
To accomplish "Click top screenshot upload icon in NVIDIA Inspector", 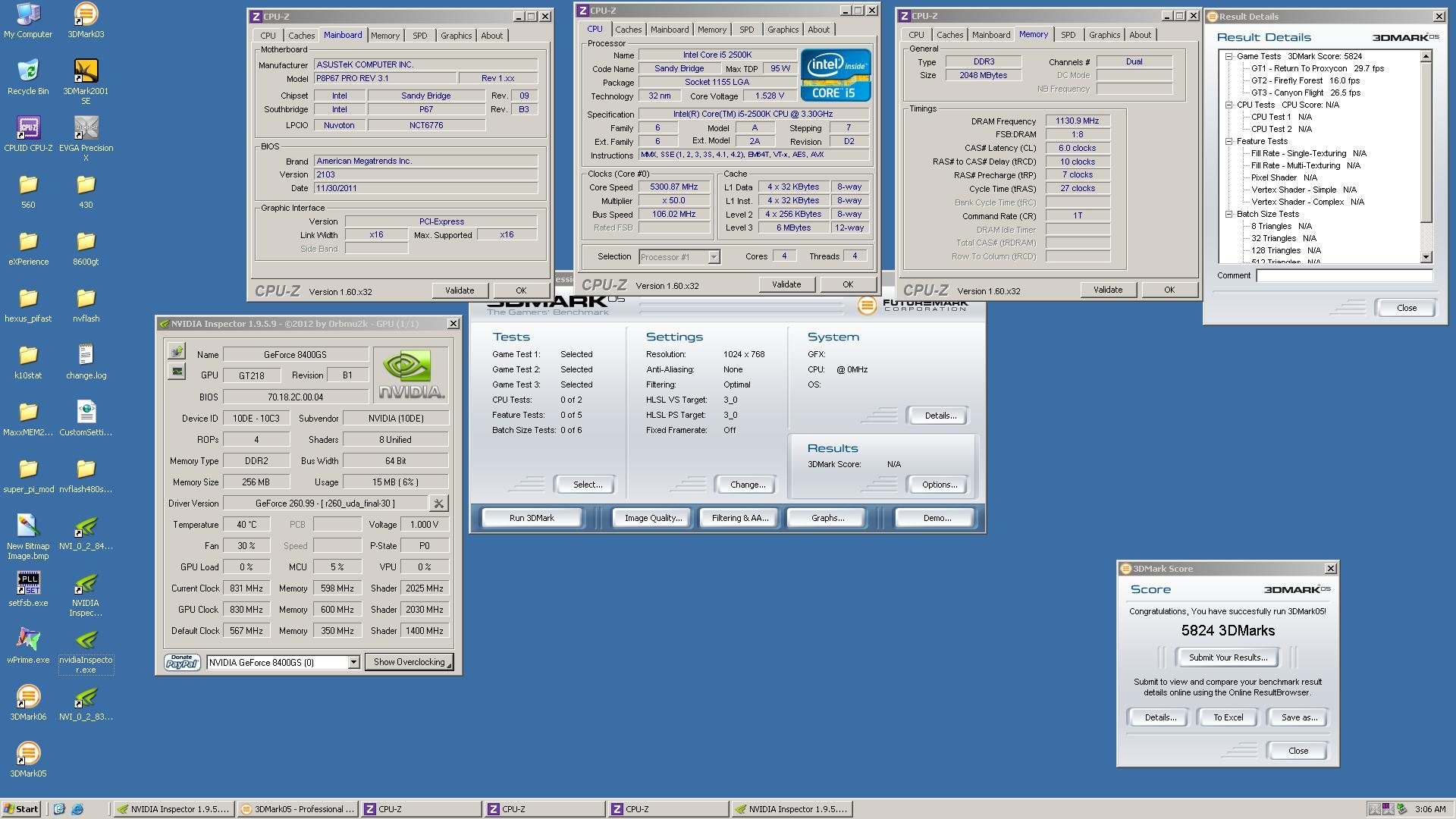I will click(x=177, y=351).
